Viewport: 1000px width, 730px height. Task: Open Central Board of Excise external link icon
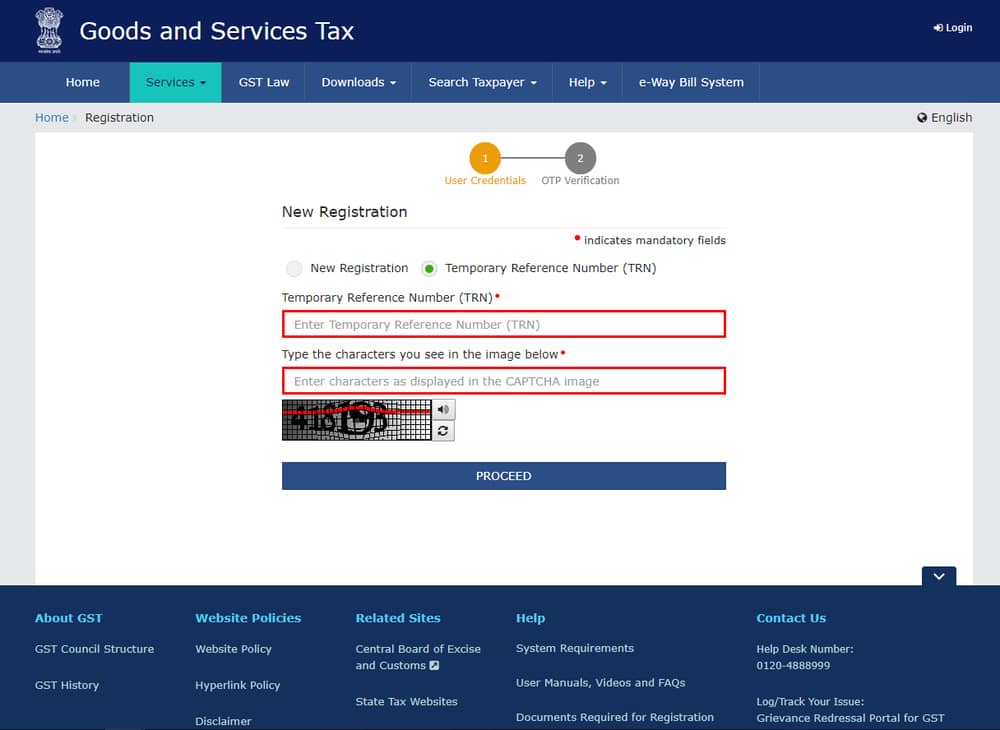(x=433, y=666)
